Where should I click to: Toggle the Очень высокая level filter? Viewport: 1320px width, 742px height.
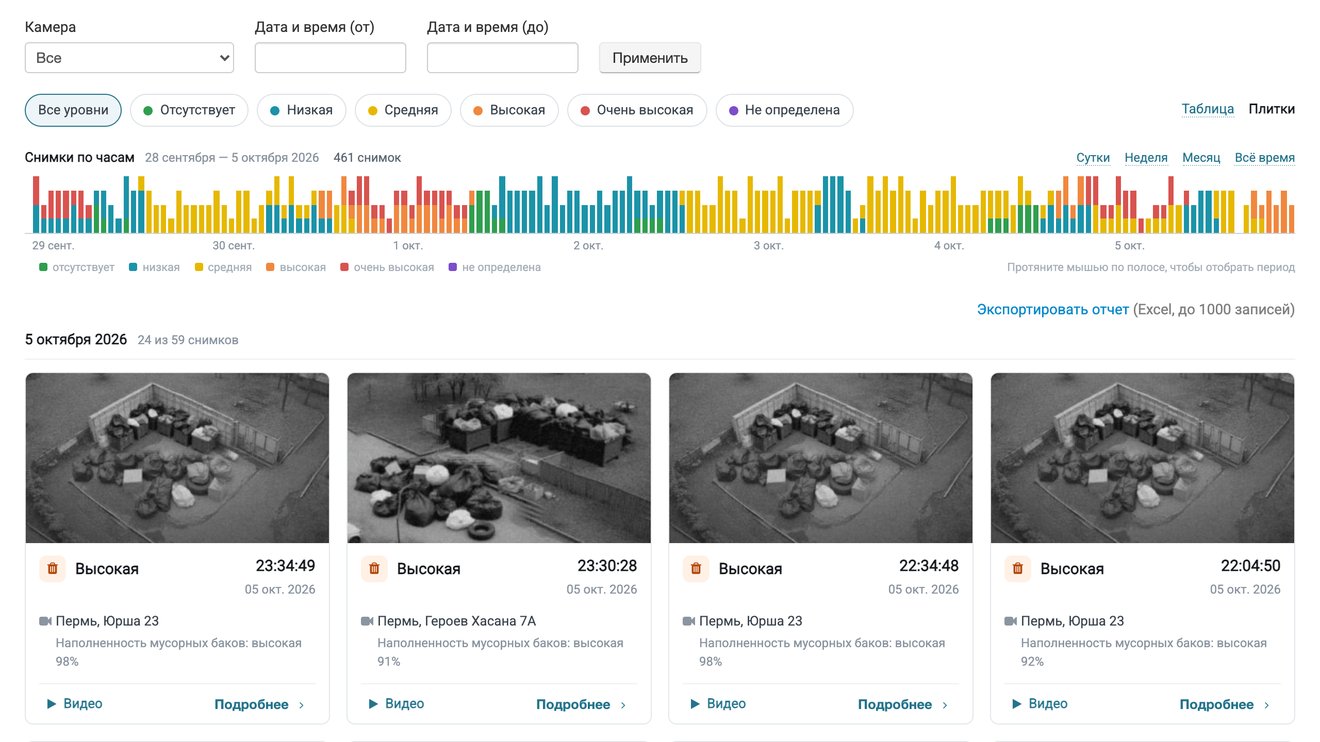pos(637,110)
